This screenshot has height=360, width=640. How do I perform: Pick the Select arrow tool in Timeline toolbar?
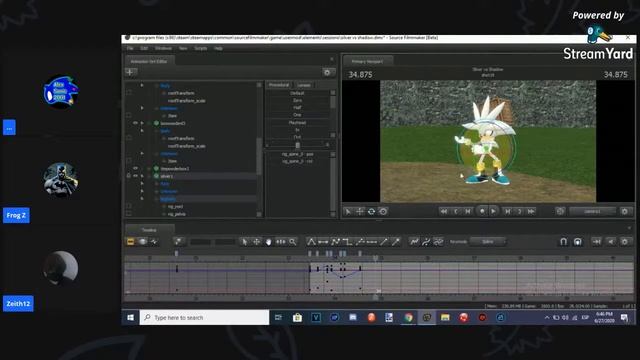[244, 242]
